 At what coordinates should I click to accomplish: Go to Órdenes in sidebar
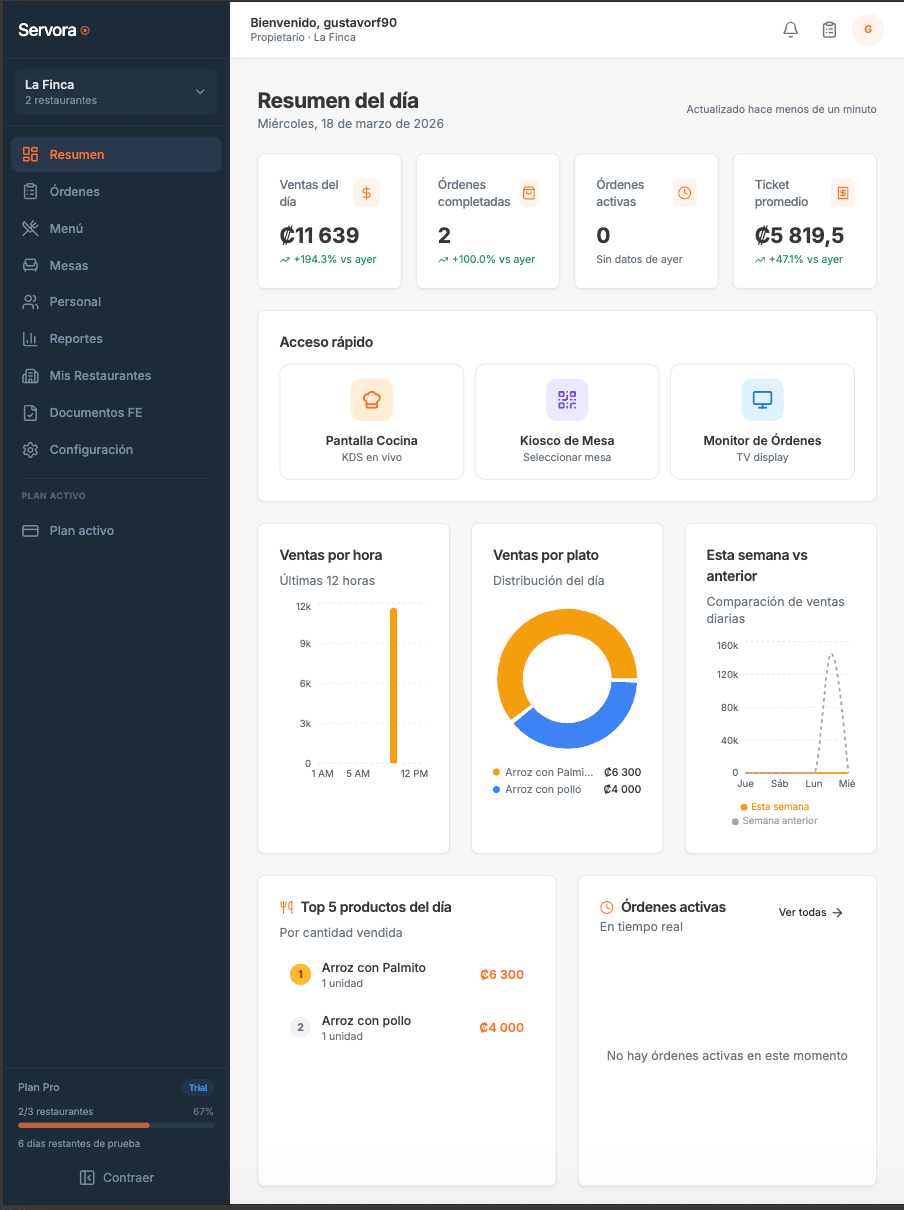click(75, 192)
